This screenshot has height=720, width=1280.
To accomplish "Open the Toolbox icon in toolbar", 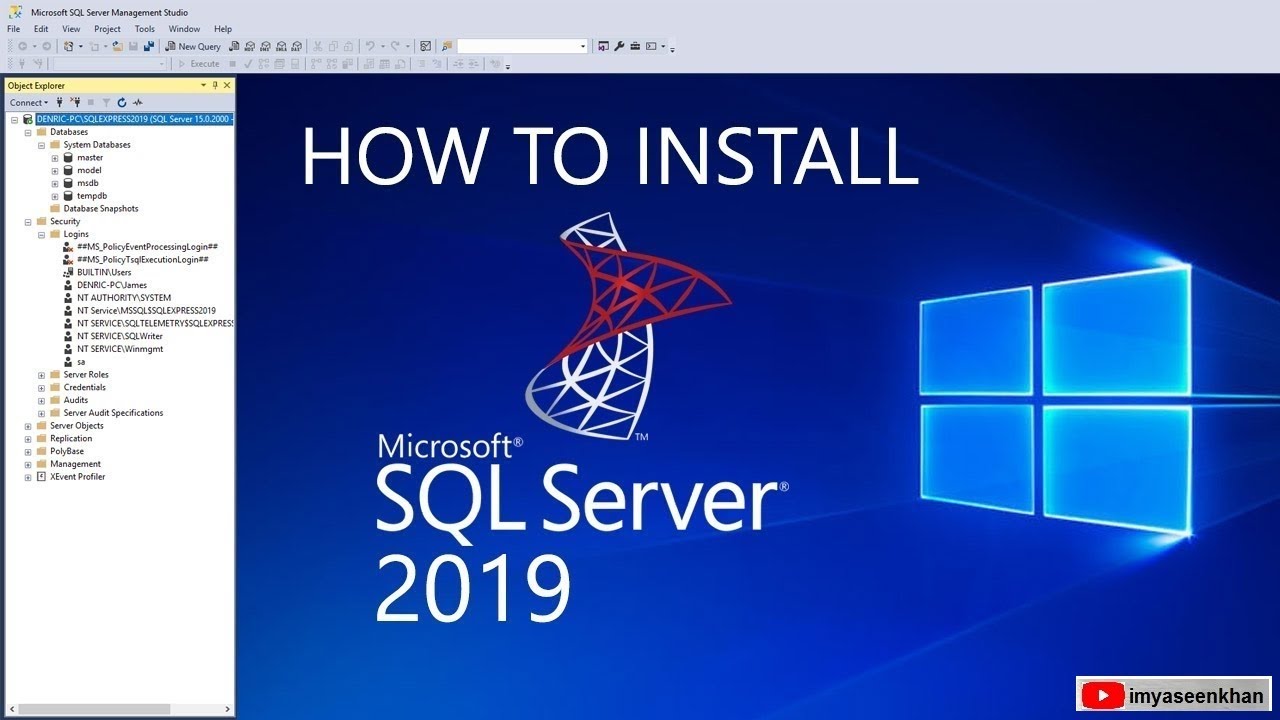I will 635,46.
